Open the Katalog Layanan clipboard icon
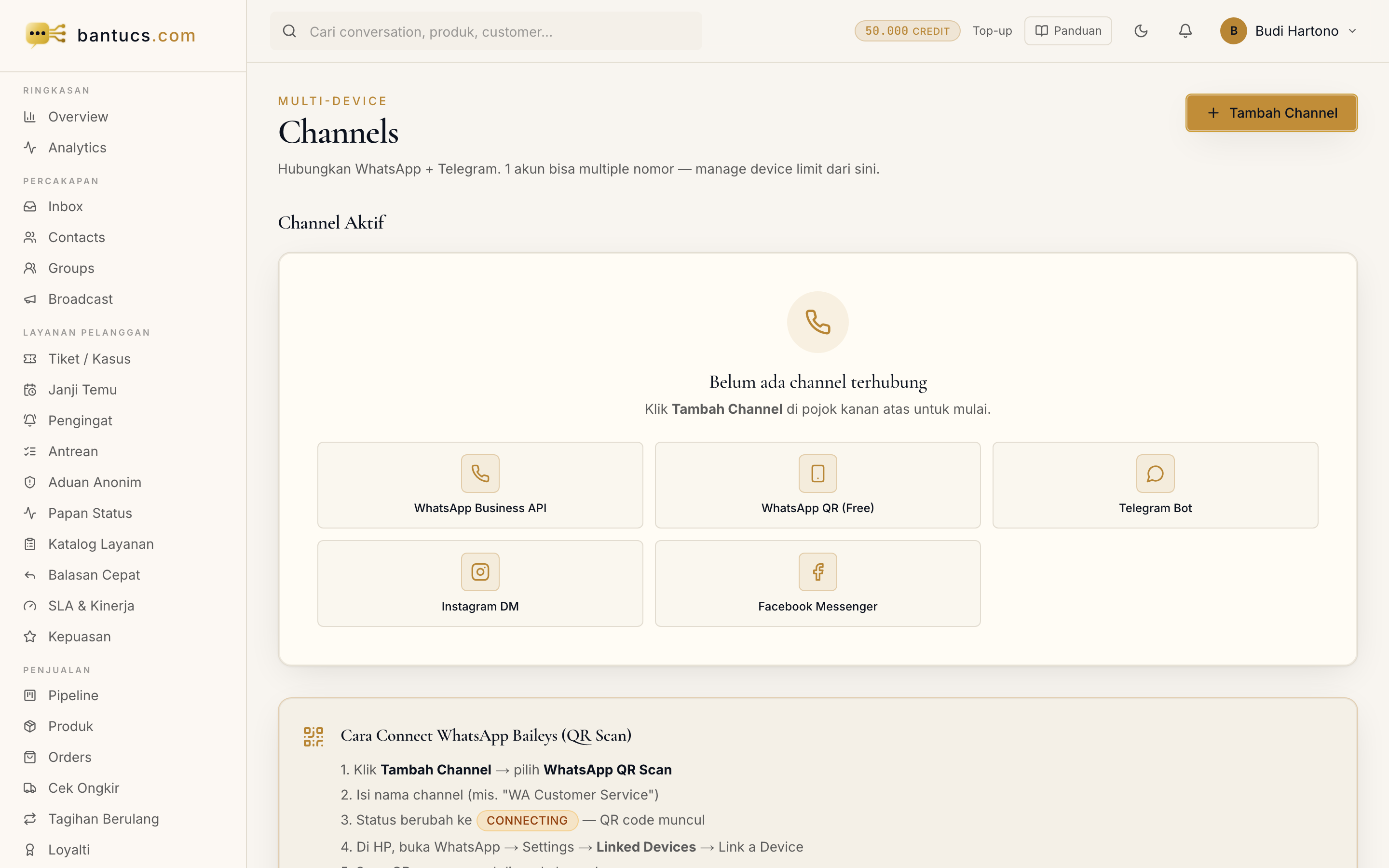Image resolution: width=1389 pixels, height=868 pixels. 30,544
